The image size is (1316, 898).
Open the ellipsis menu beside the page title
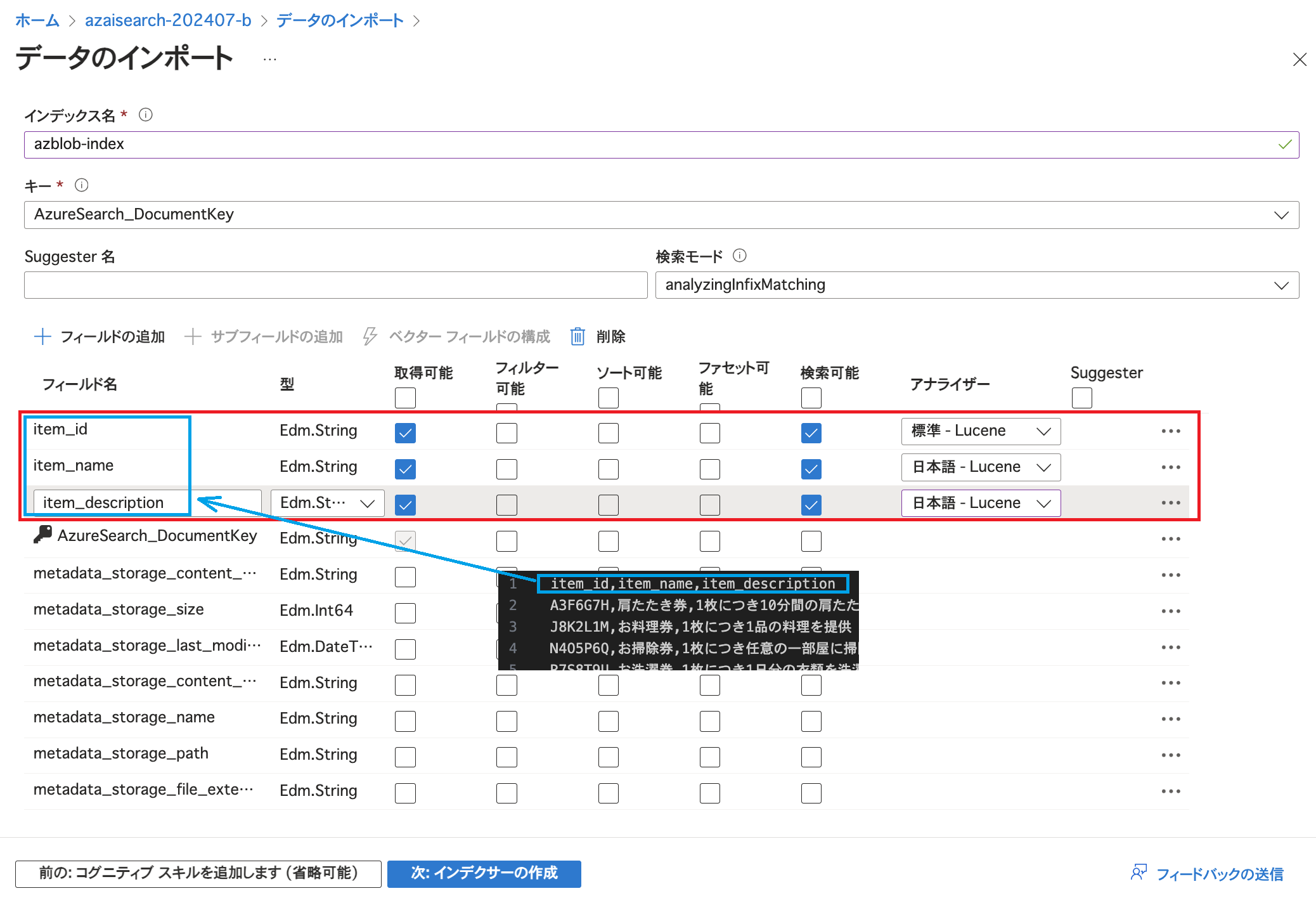270,60
